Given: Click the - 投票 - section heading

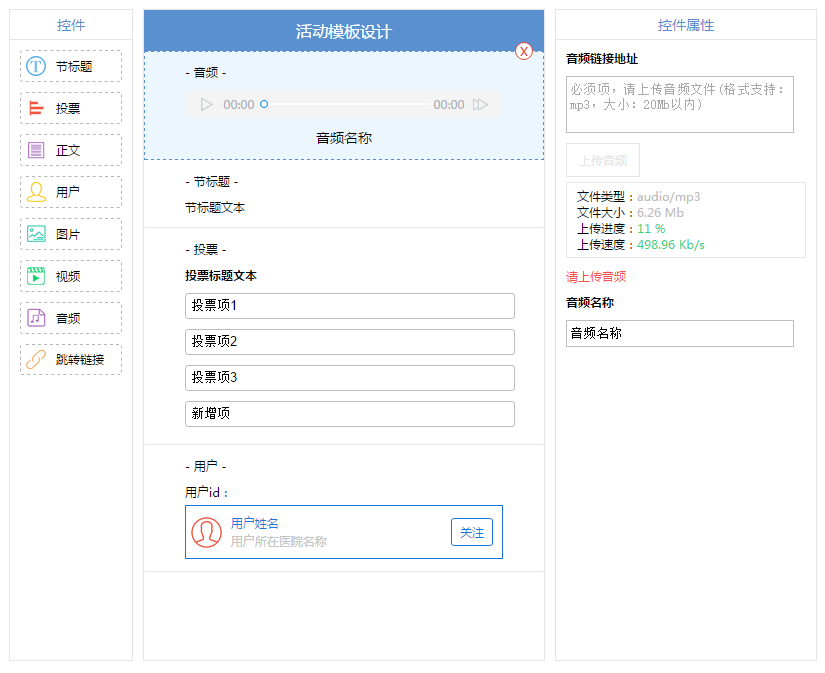Looking at the screenshot, I should click(x=206, y=249).
